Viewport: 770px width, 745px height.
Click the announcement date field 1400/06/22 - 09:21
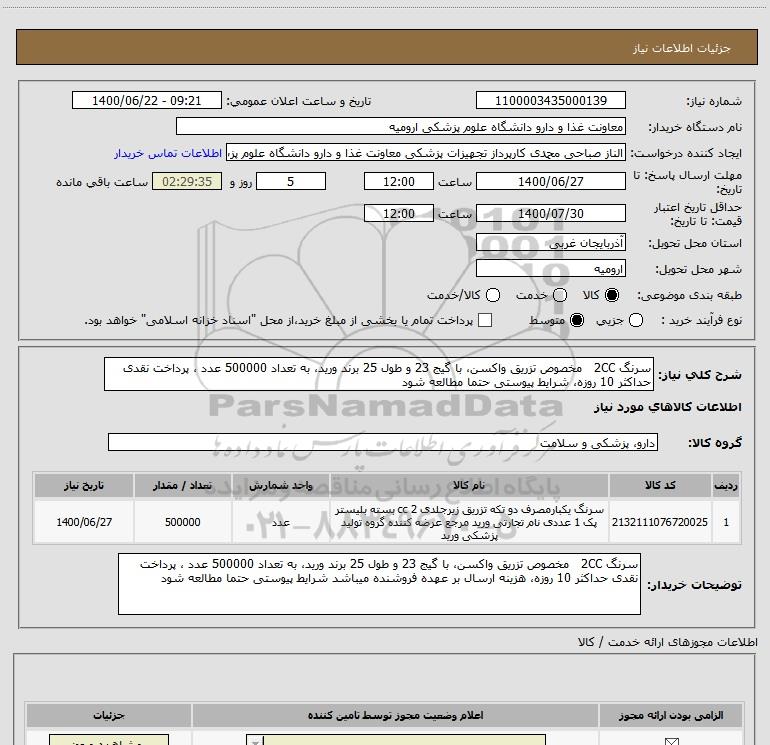pyautogui.click(x=147, y=101)
